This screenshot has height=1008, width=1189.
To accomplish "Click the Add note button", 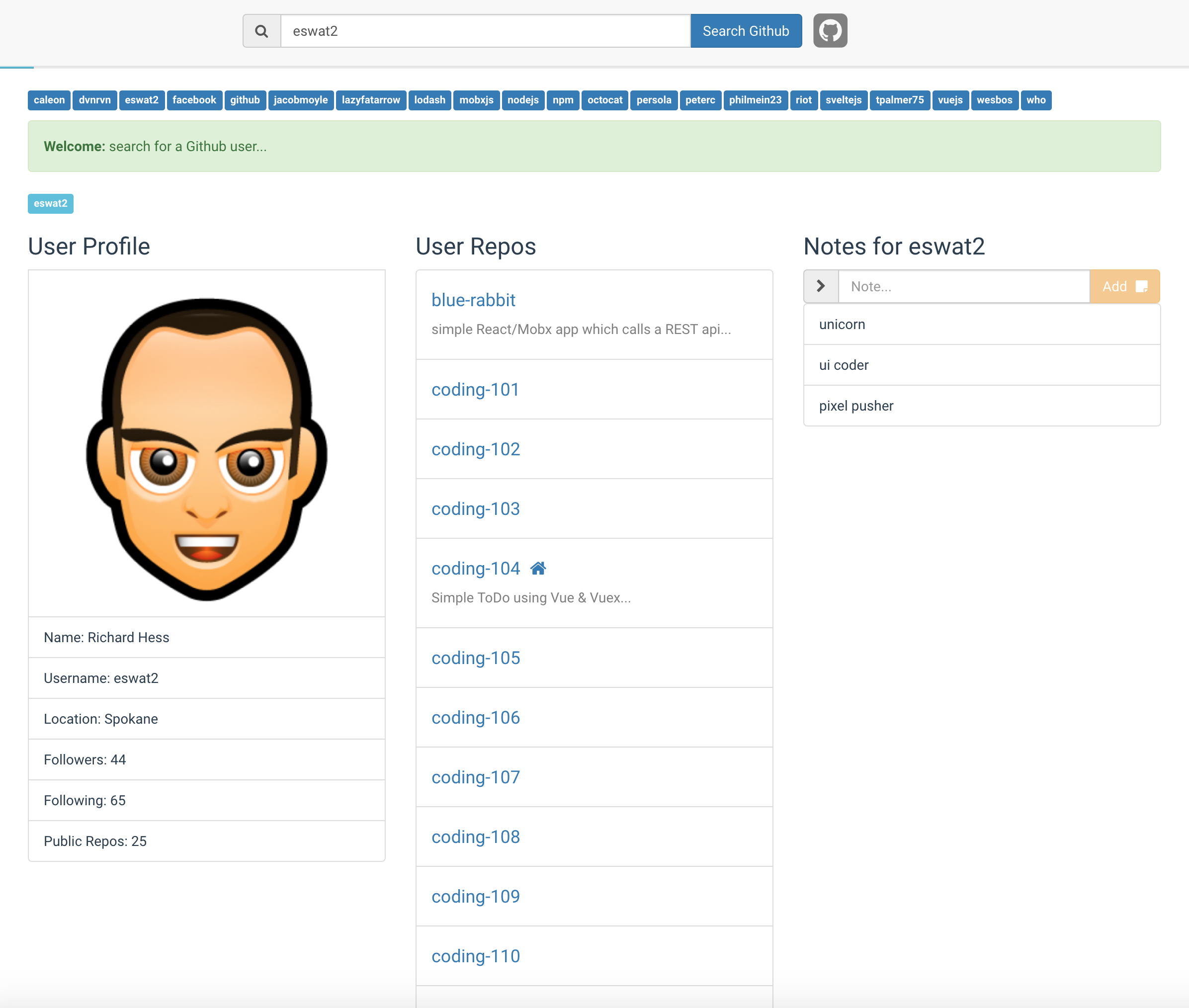I will click(x=1123, y=286).
